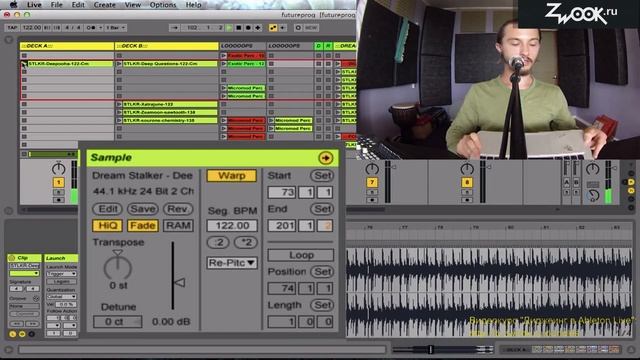This screenshot has width=640, height=360.
Task: Open the Help menu
Action: click(193, 5)
